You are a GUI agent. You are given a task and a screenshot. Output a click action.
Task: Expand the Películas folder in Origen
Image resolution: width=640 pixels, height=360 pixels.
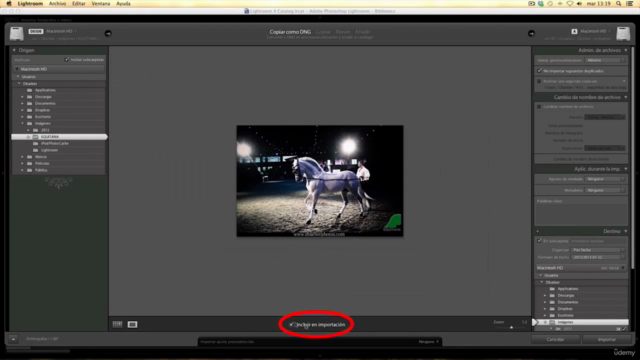point(22,163)
